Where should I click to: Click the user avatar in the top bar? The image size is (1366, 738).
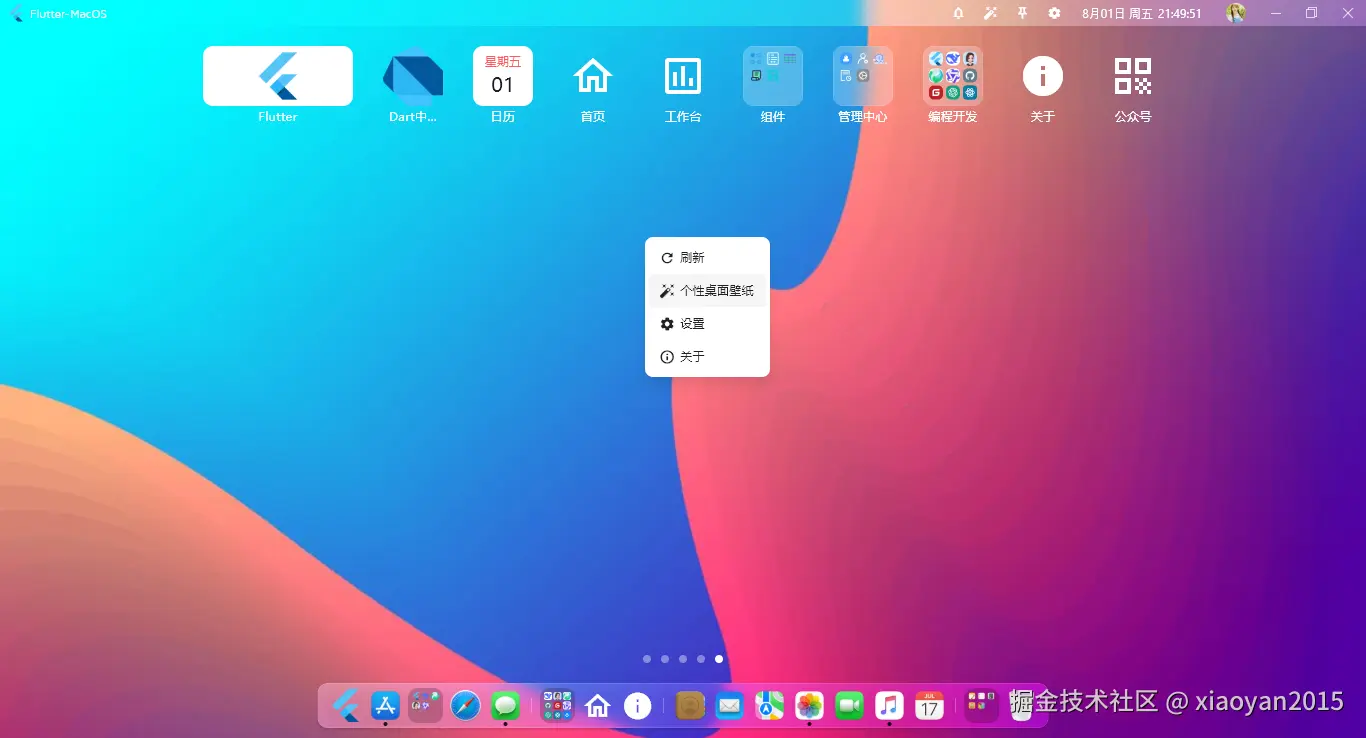click(1236, 13)
